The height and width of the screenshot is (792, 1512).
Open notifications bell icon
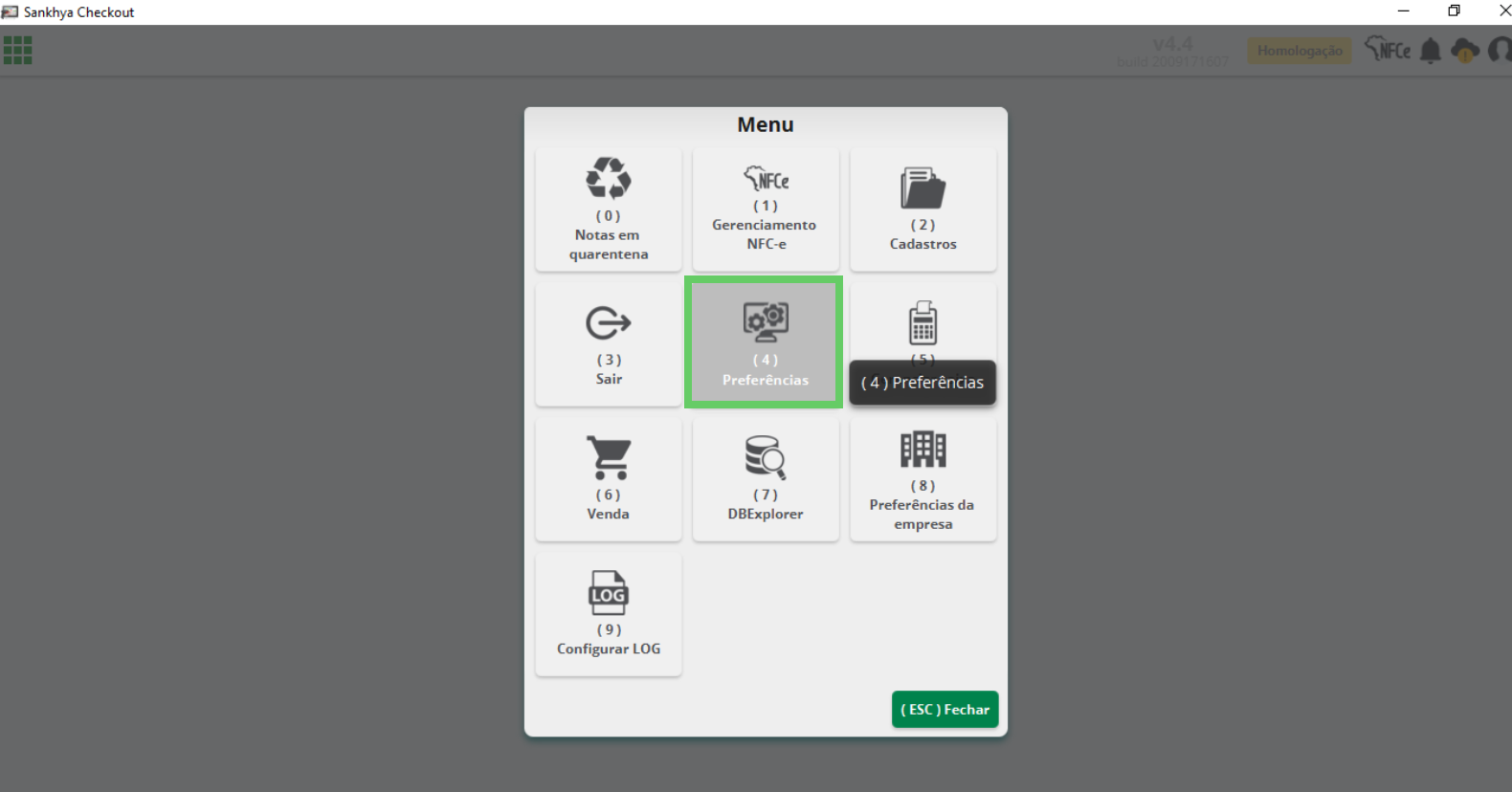tap(1431, 51)
